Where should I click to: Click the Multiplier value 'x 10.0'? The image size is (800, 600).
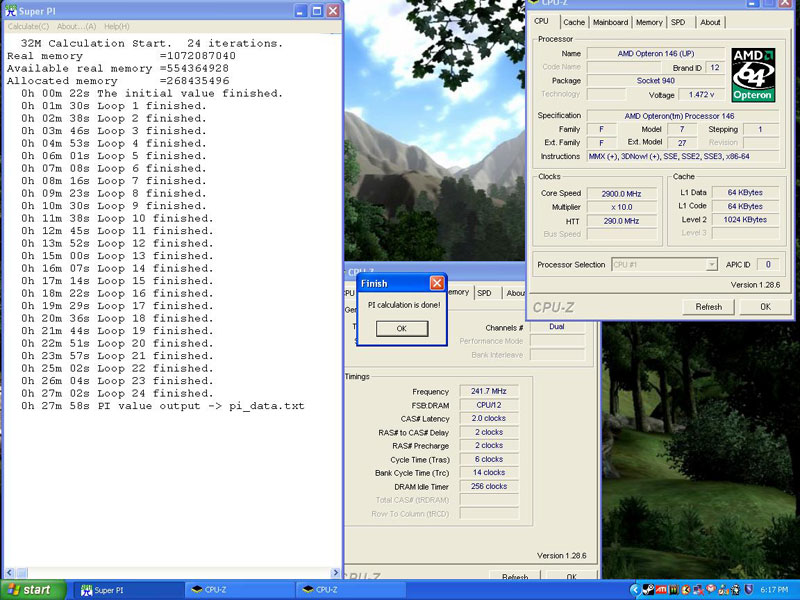pos(621,207)
